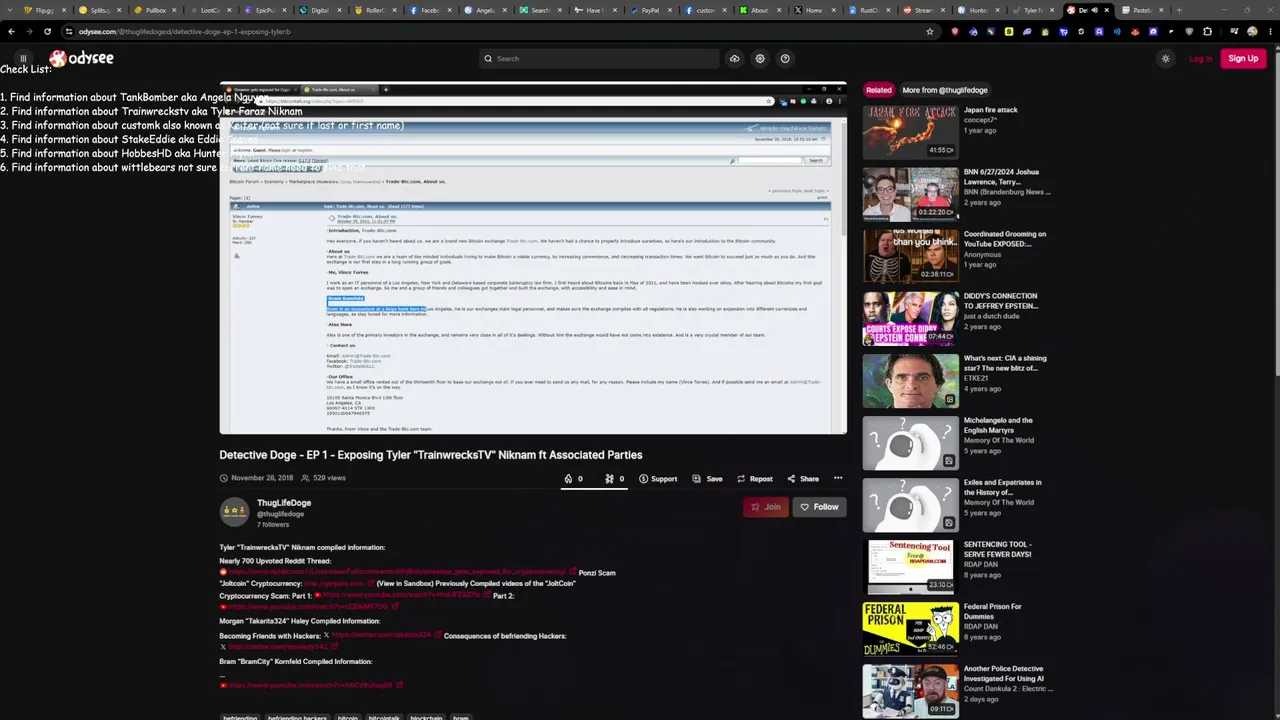Click the Odysee search field

pos(598,58)
